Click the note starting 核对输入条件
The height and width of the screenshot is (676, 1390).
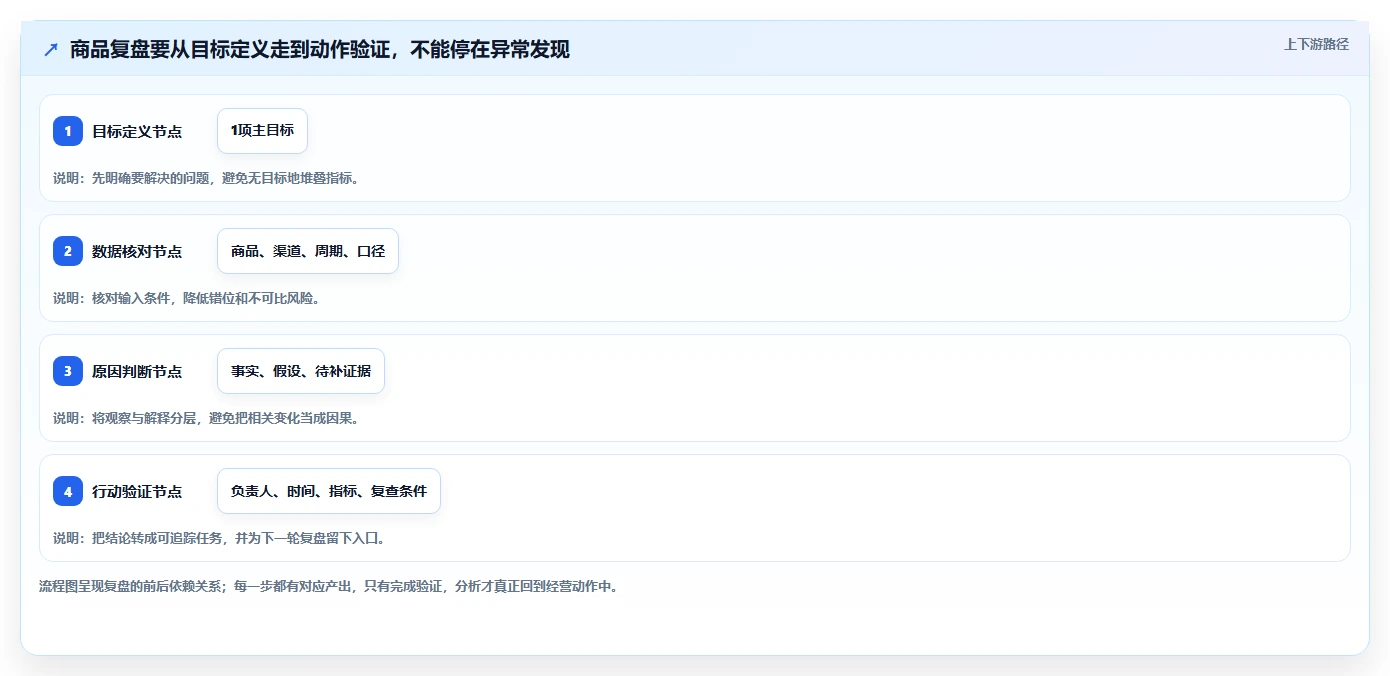(186, 298)
